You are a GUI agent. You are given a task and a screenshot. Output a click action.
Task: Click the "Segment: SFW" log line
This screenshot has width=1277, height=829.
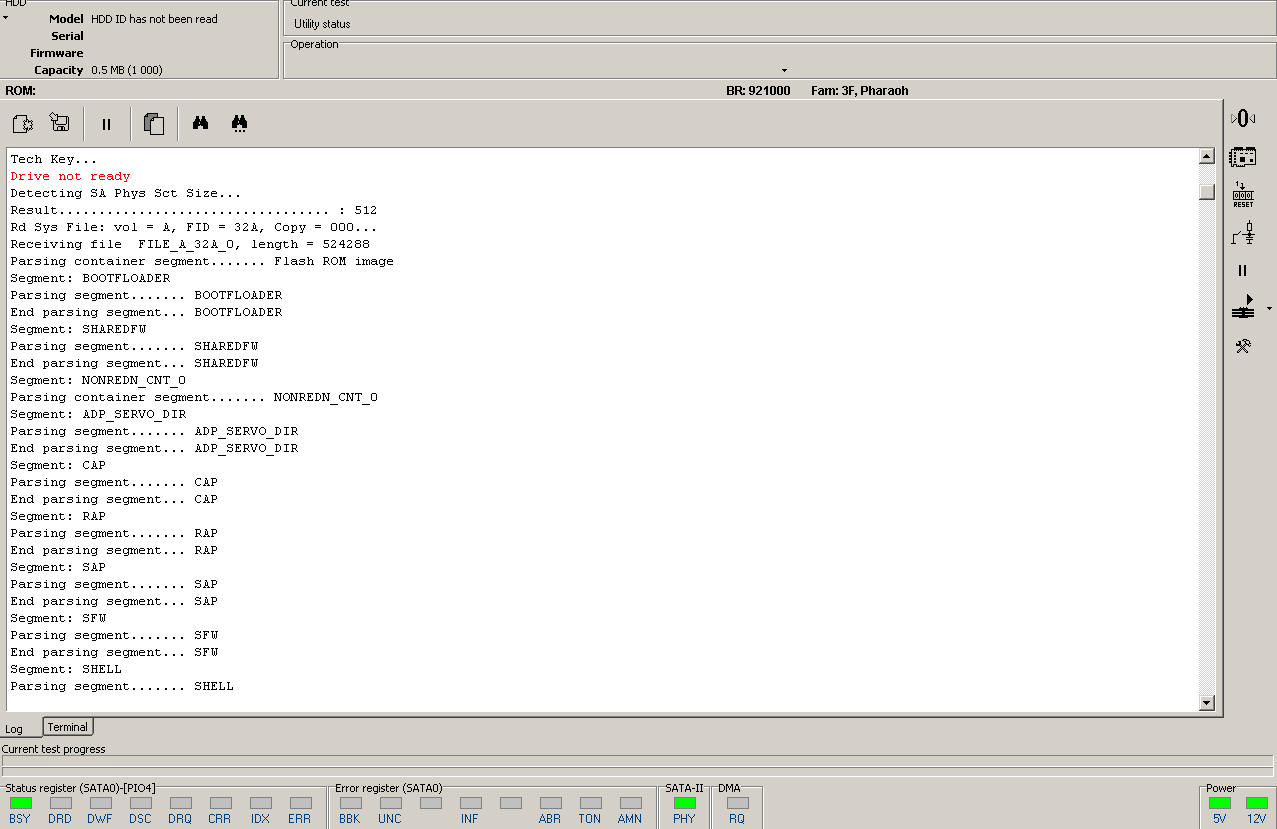[58, 618]
